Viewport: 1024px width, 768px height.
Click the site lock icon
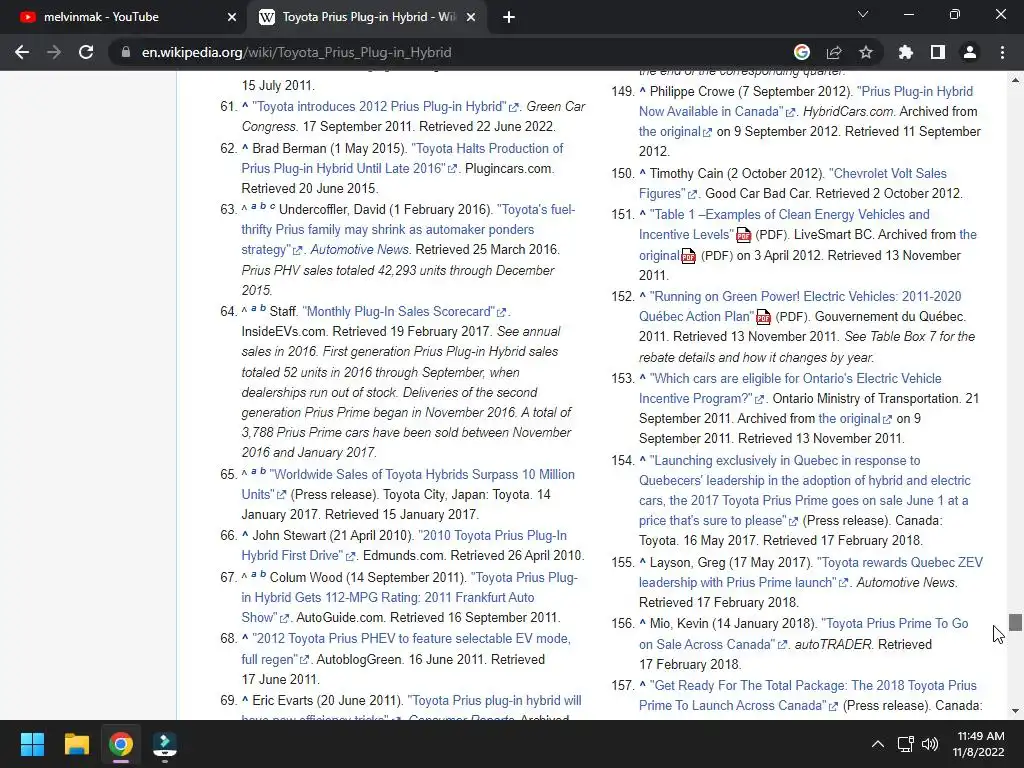pos(125,52)
